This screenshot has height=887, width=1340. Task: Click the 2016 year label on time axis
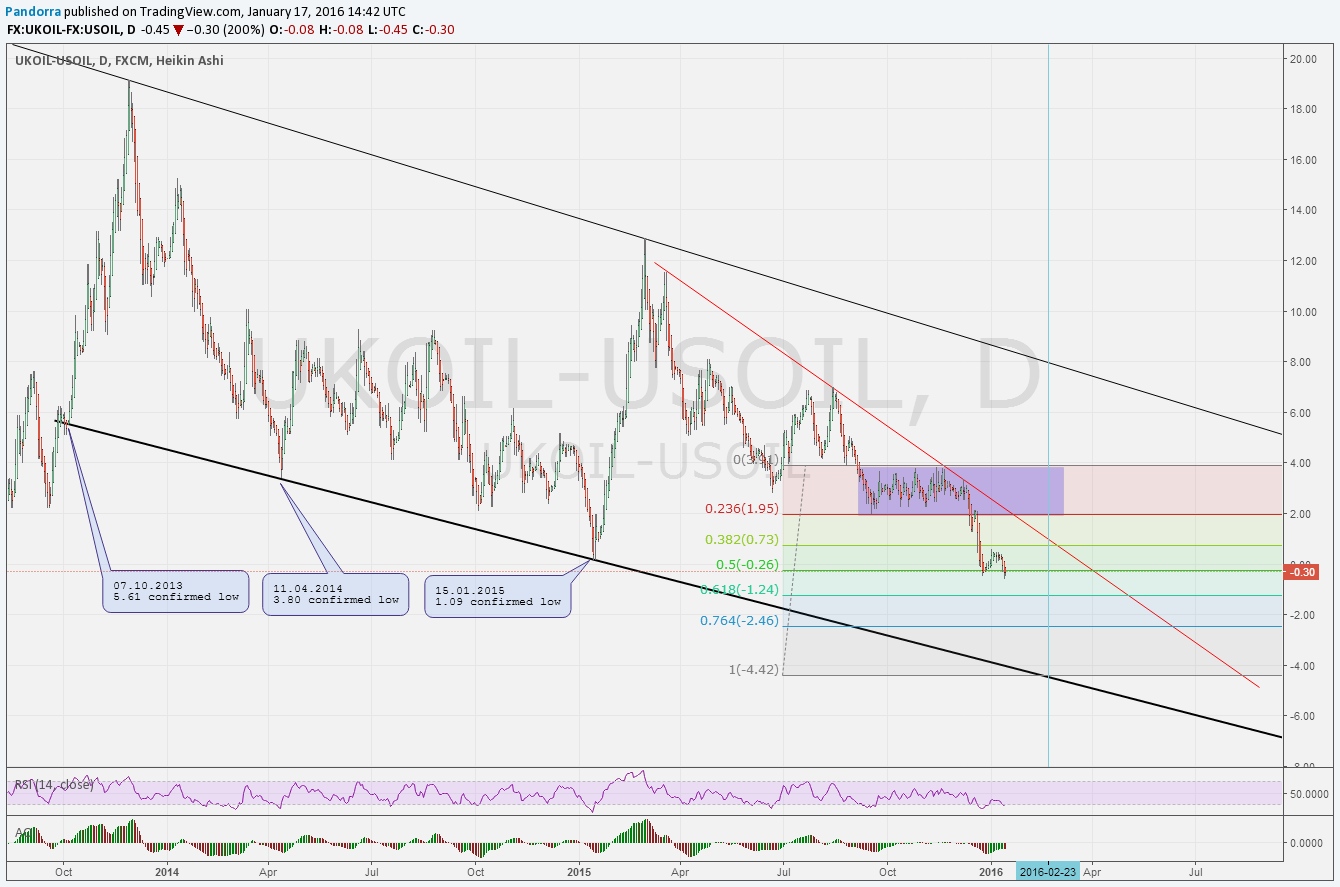pos(991,870)
